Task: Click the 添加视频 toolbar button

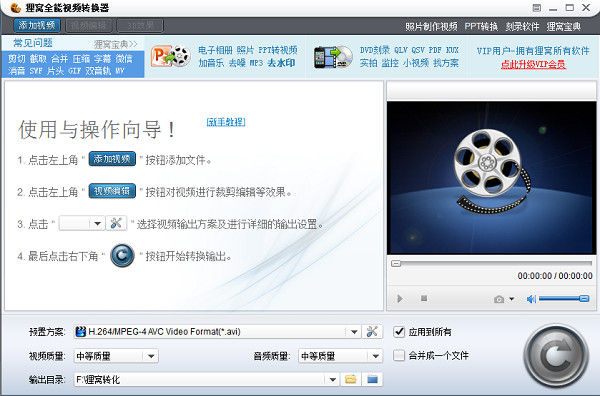Action: coord(37,26)
